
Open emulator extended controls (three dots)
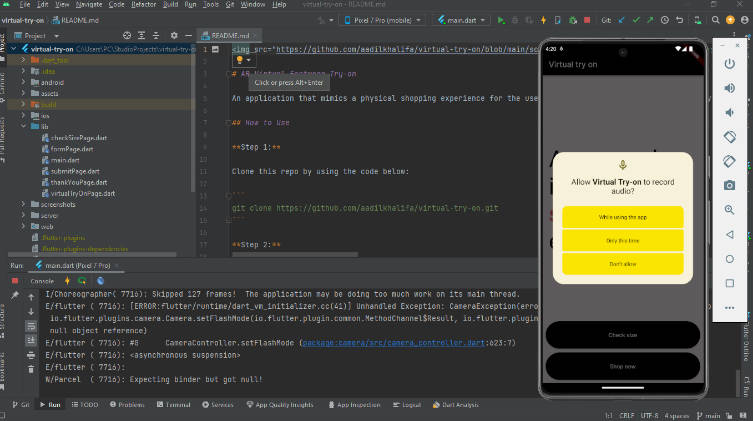click(x=729, y=308)
